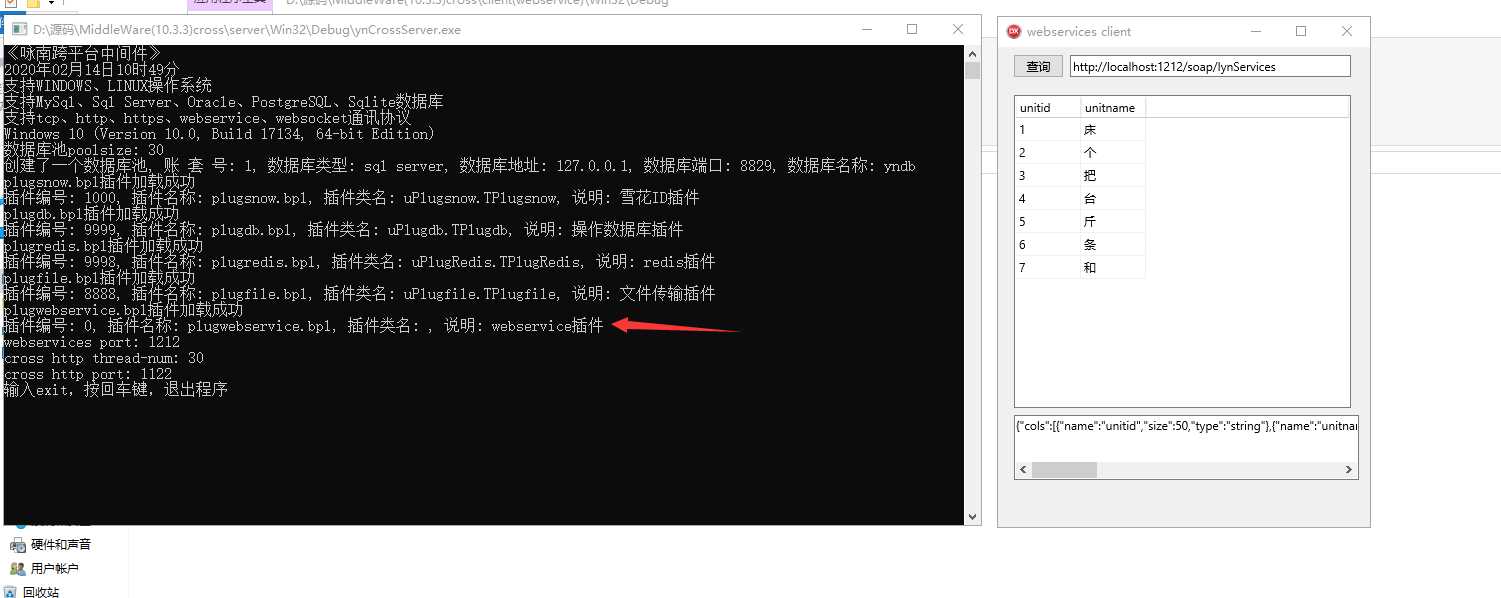1501x598 pixels.
Task: Select unitname cell 个
Action: (1112, 153)
